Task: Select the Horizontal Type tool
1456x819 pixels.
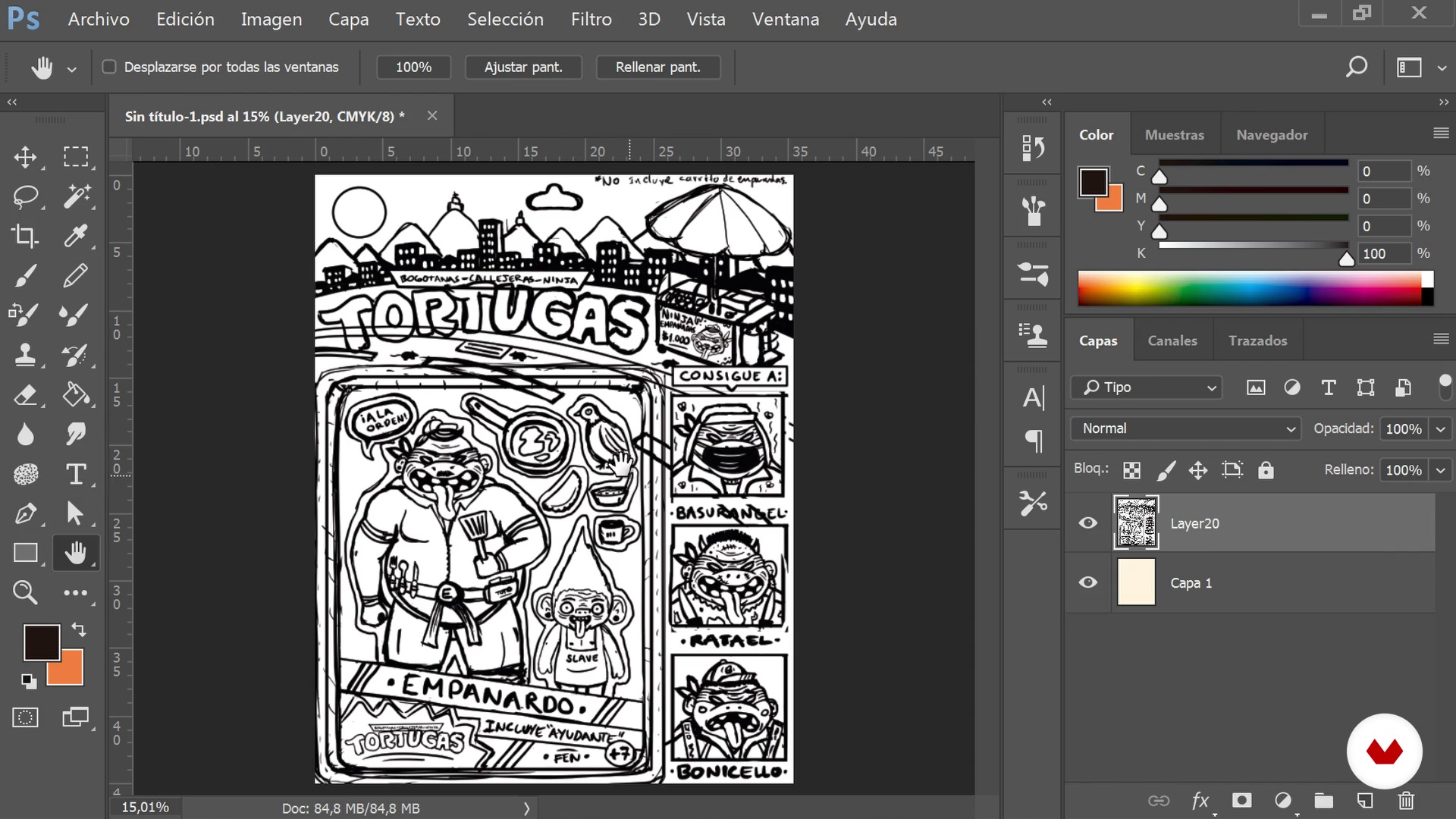Action: click(x=75, y=474)
